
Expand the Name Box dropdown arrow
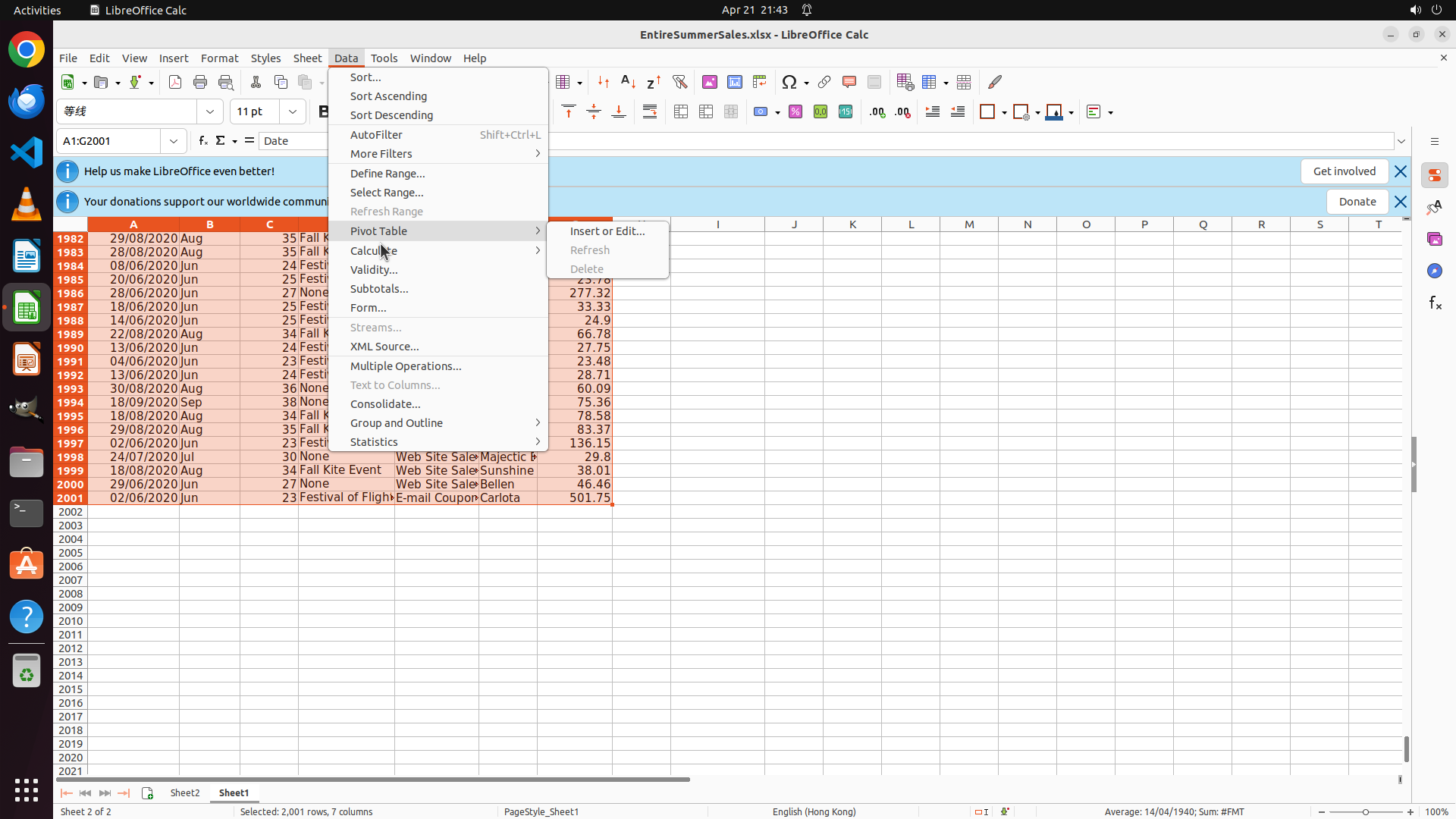coord(174,141)
